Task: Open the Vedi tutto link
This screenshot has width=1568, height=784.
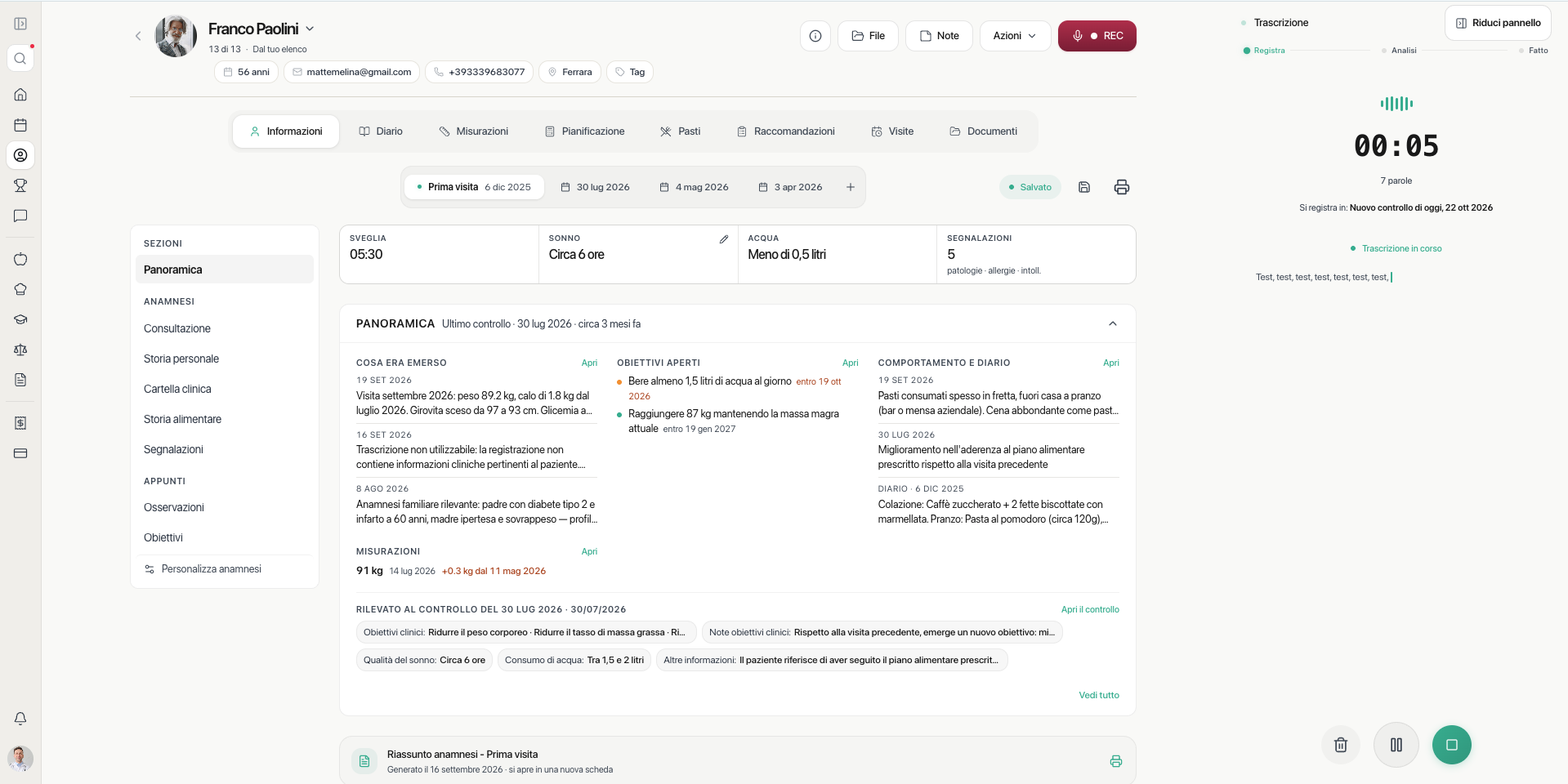Action: point(1099,695)
